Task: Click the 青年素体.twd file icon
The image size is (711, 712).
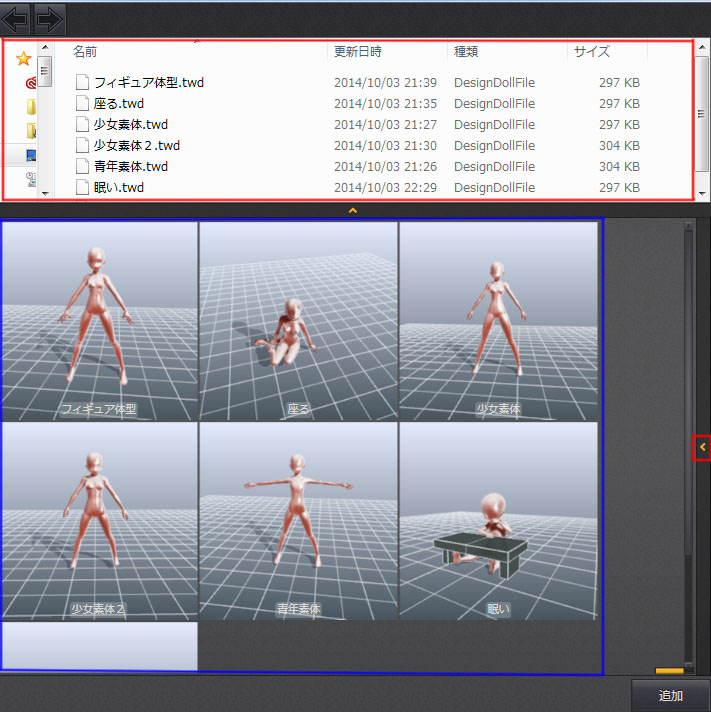Action: click(x=83, y=167)
